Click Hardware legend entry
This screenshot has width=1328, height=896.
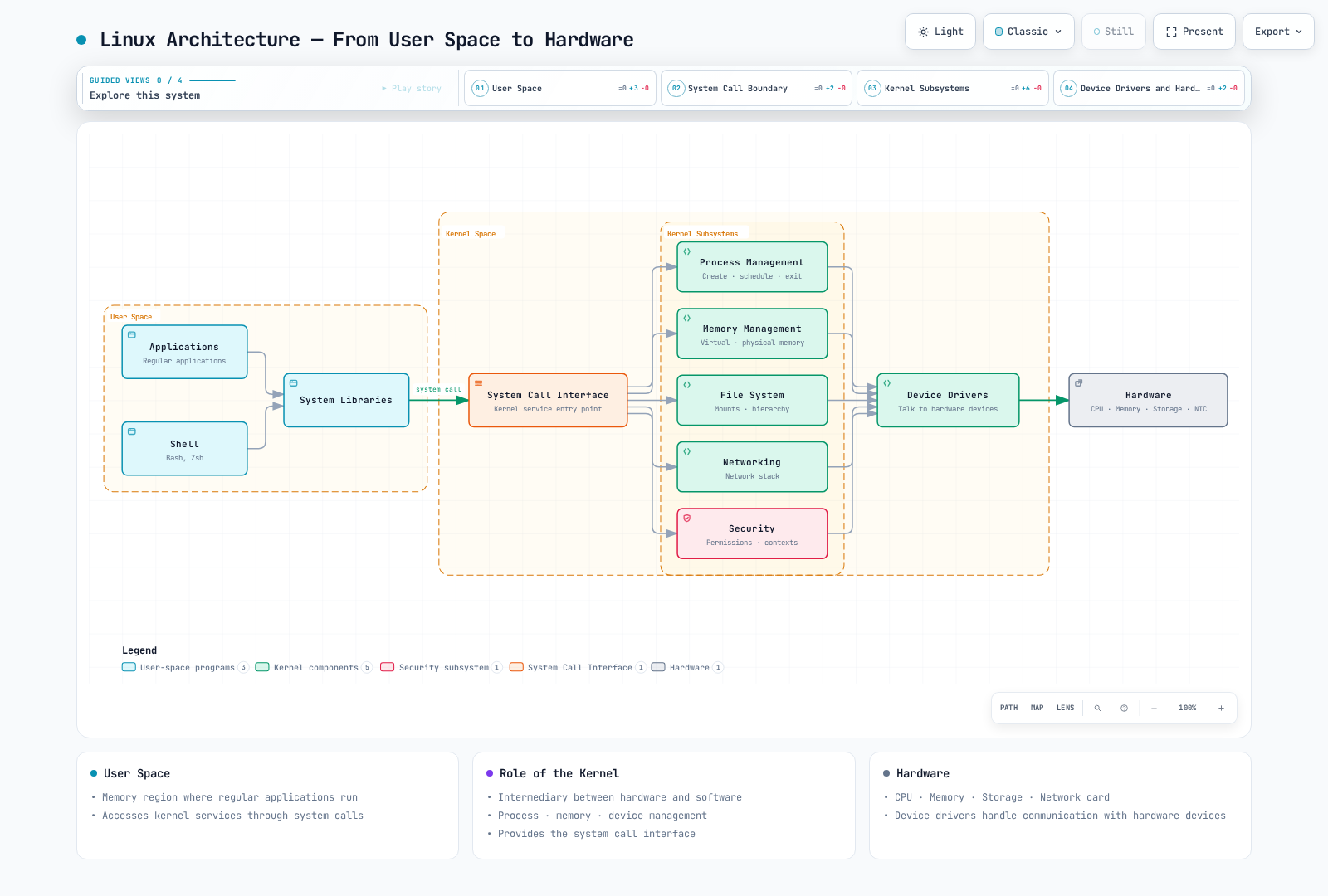tap(687, 667)
